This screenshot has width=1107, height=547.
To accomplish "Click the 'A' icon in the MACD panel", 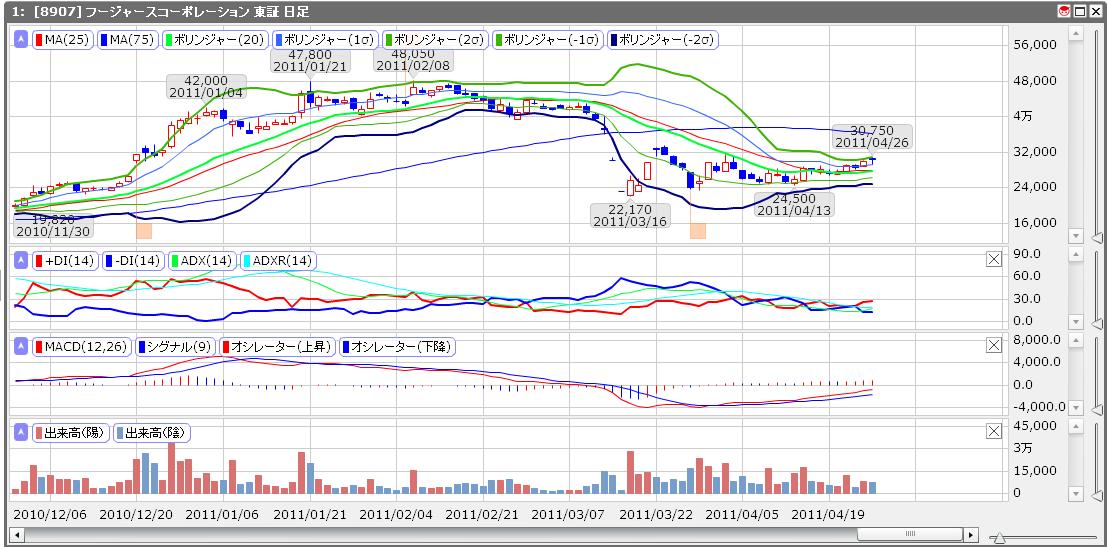I will (21, 346).
